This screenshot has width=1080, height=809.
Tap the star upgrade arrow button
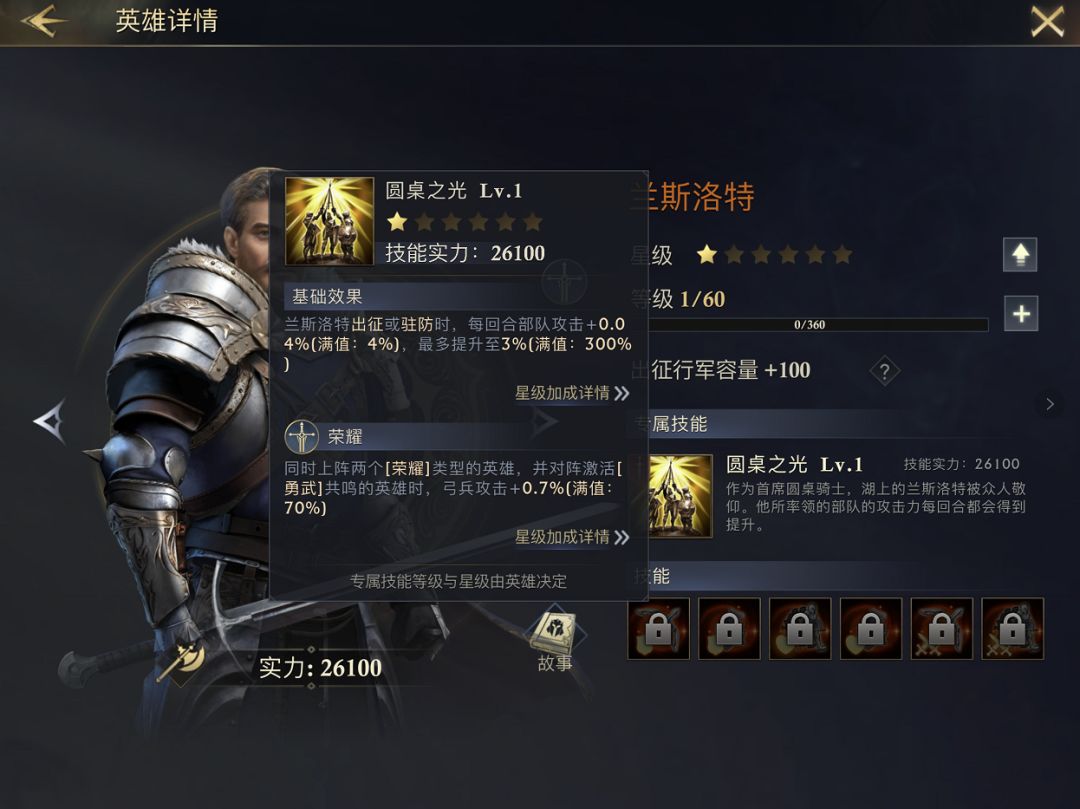(x=1020, y=255)
